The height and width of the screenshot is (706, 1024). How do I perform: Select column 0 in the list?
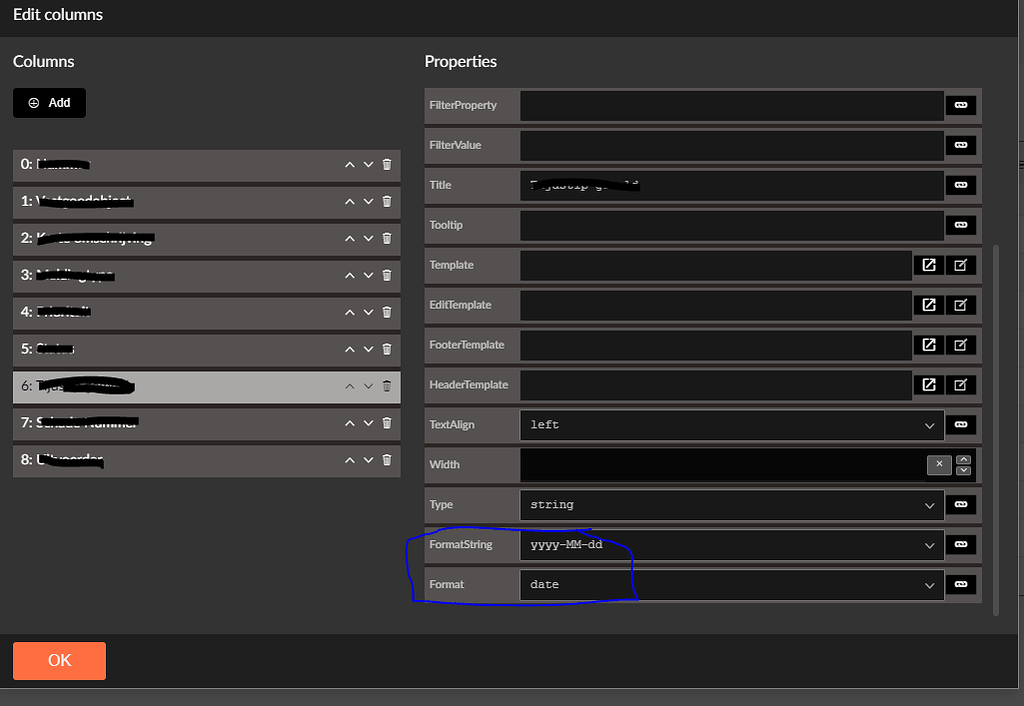(x=206, y=165)
